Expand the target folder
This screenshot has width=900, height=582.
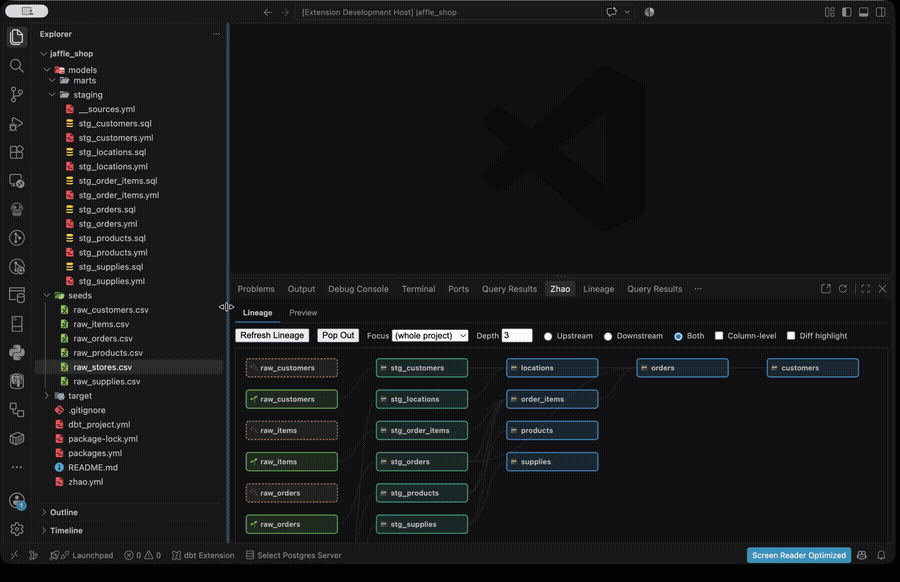[46, 396]
